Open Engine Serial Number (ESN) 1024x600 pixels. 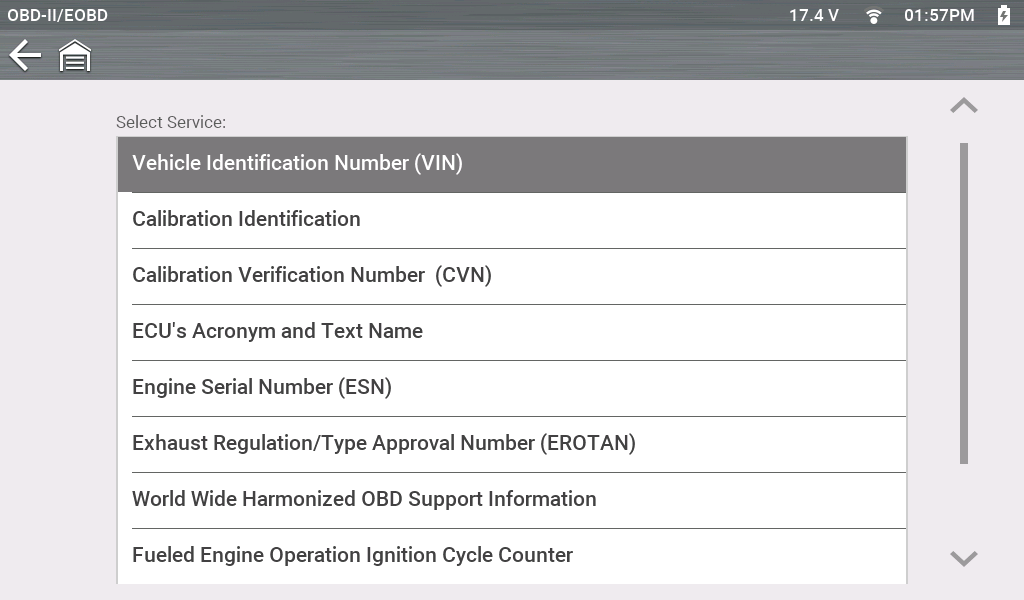click(511, 388)
